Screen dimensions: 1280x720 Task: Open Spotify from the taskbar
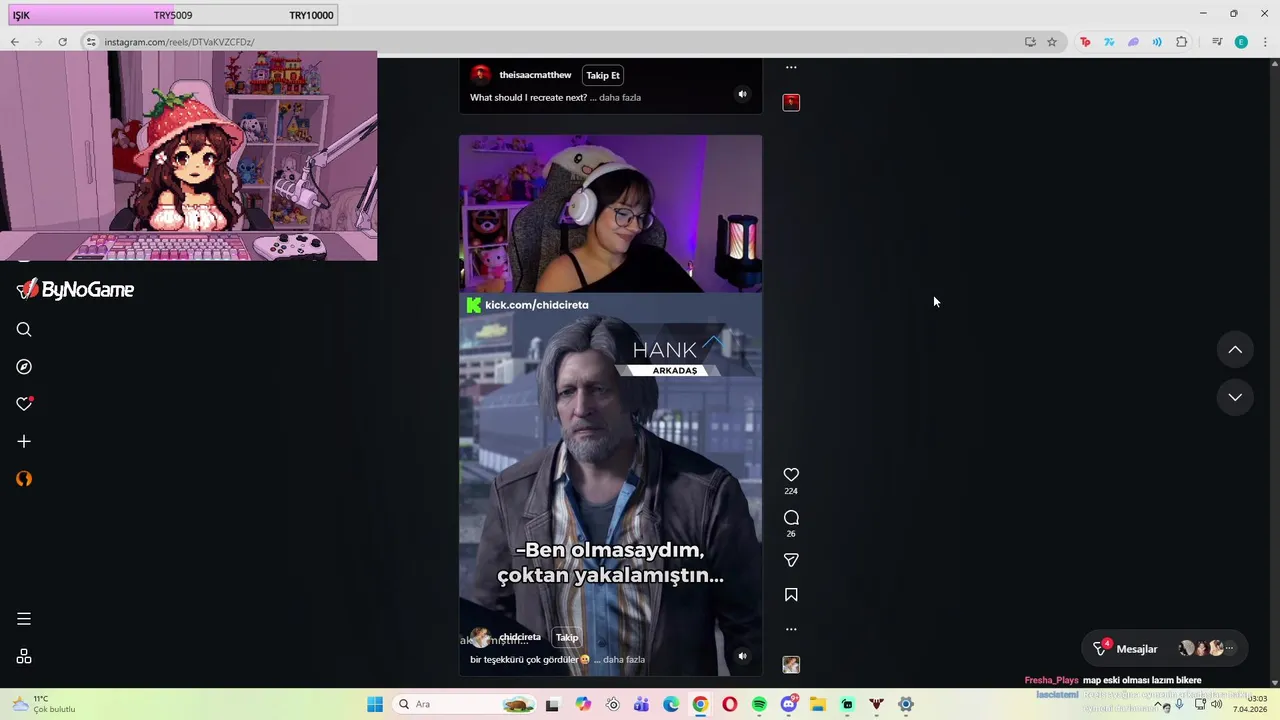[759, 704]
